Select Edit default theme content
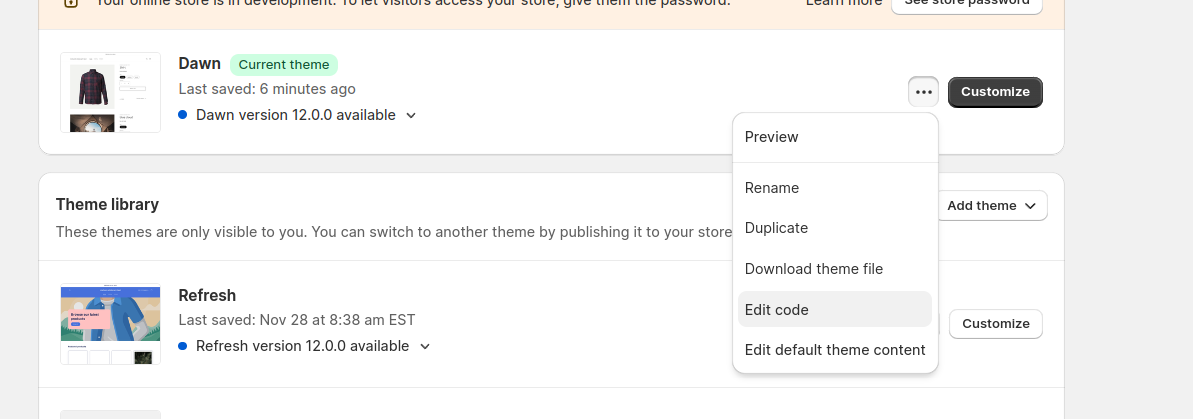The image size is (1193, 419). (x=835, y=350)
